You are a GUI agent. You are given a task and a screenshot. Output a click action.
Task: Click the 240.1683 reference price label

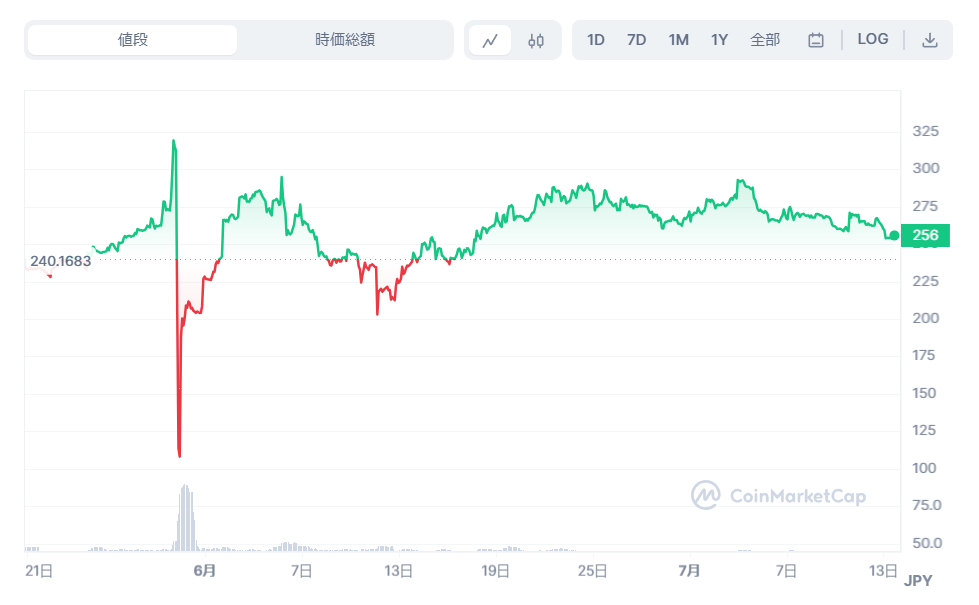click(x=61, y=260)
